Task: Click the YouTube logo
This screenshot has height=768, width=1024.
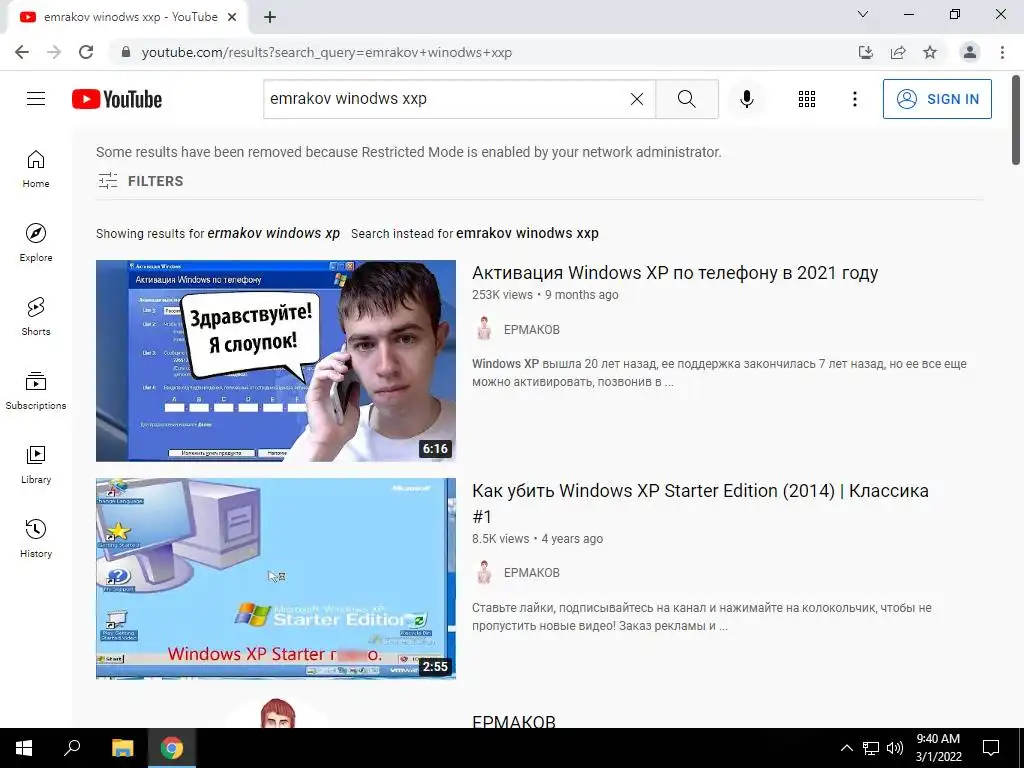Action: pyautogui.click(x=117, y=99)
